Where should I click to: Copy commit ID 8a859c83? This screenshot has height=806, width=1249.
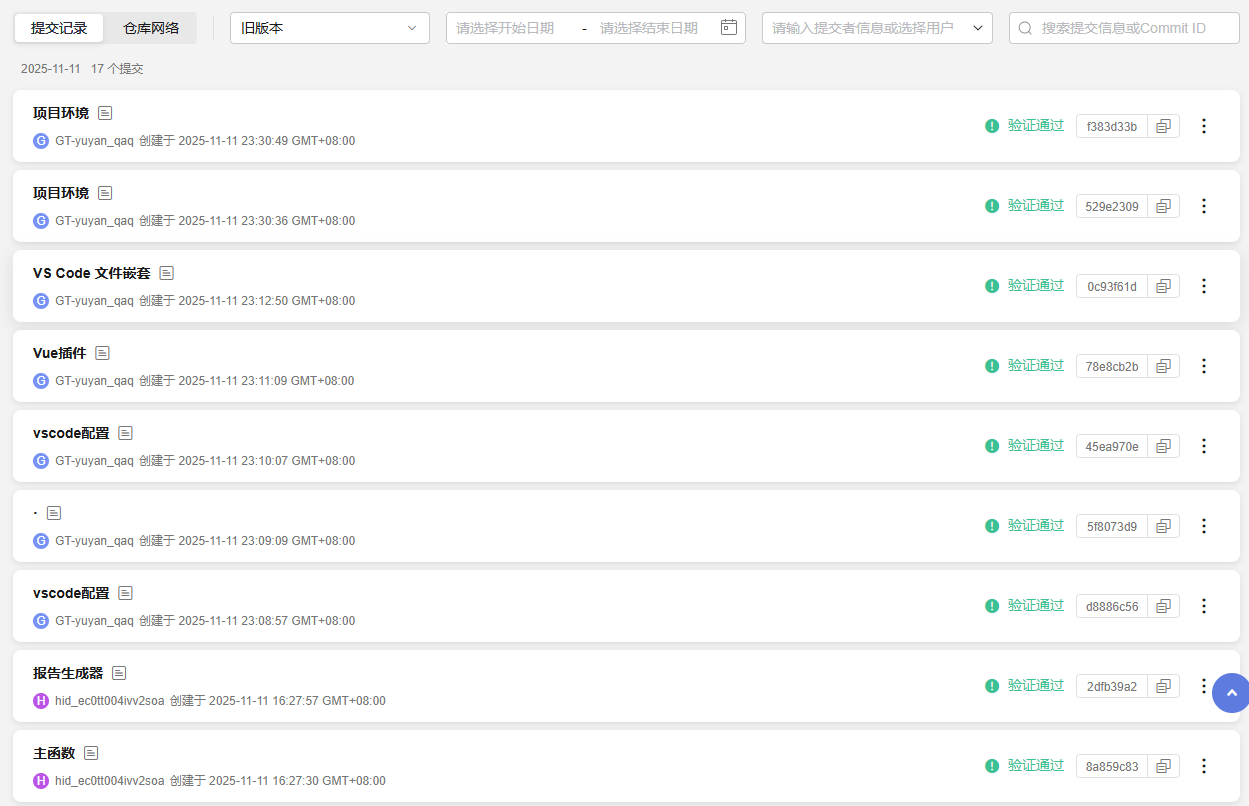[x=1163, y=766]
